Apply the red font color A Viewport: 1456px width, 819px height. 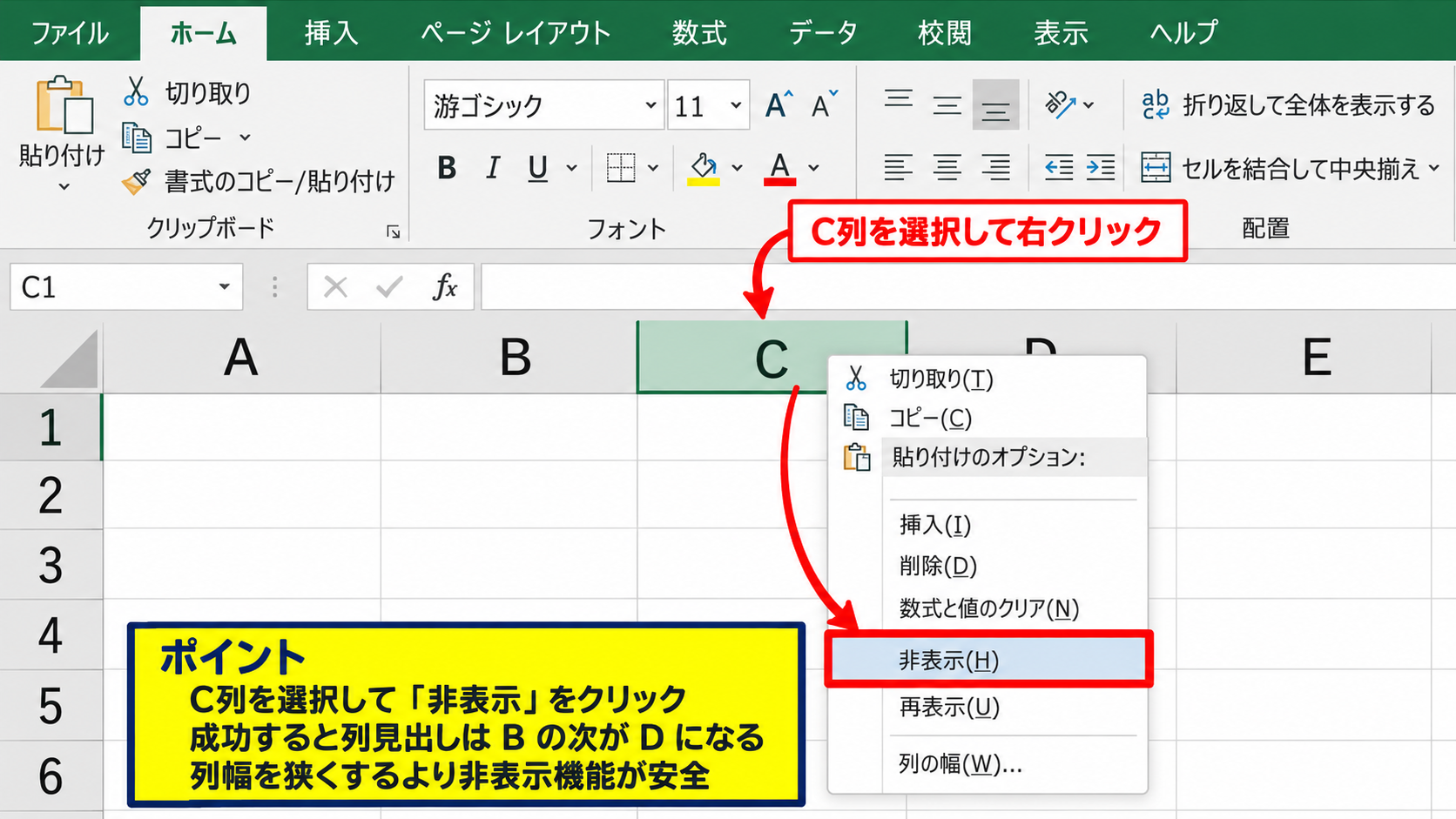(x=780, y=167)
